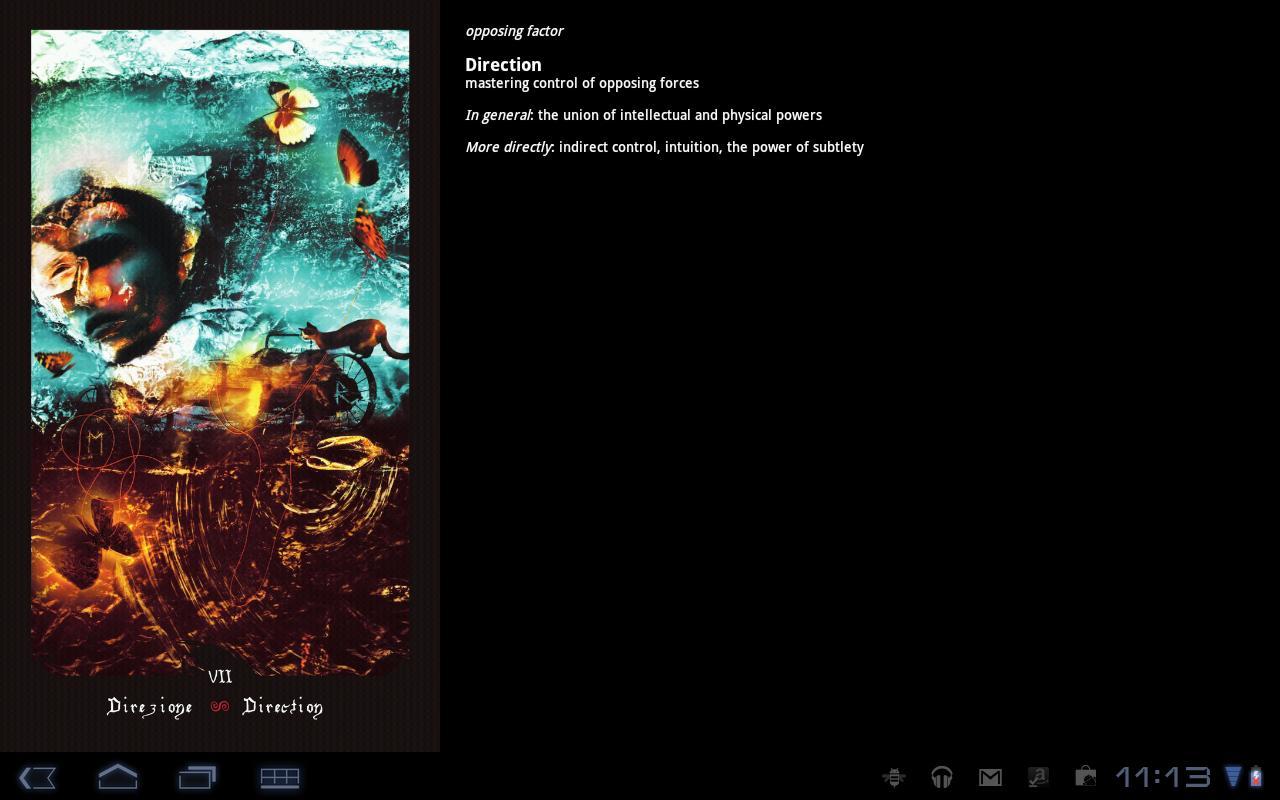Open the Market shopping bag notification
The width and height of the screenshot is (1280, 800).
1085,777
